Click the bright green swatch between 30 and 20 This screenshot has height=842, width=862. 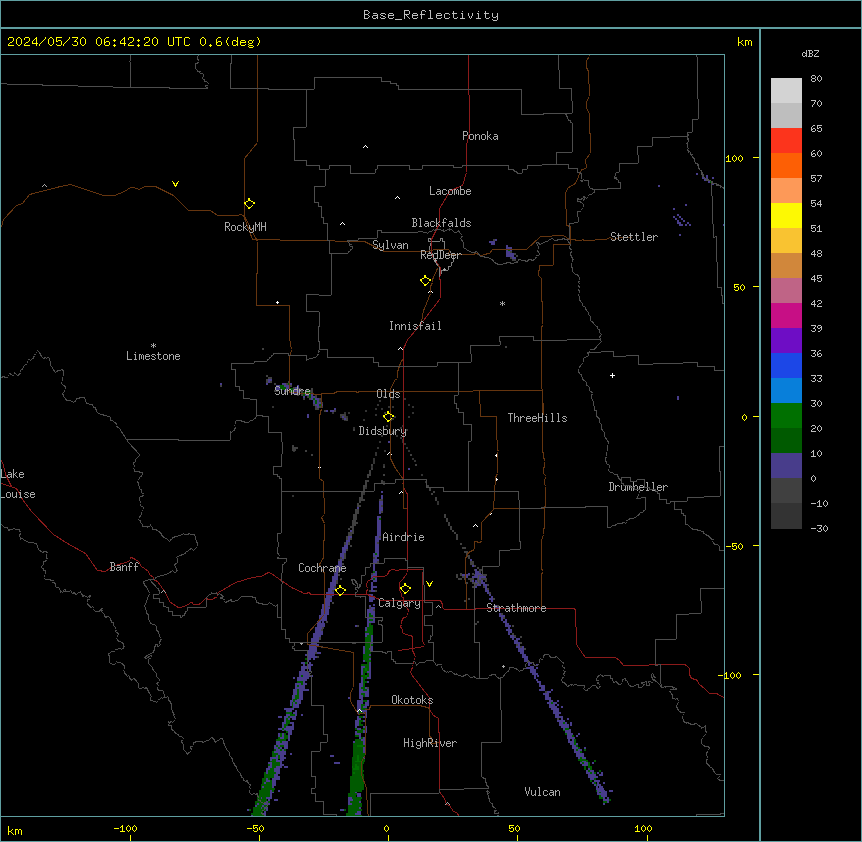786,416
